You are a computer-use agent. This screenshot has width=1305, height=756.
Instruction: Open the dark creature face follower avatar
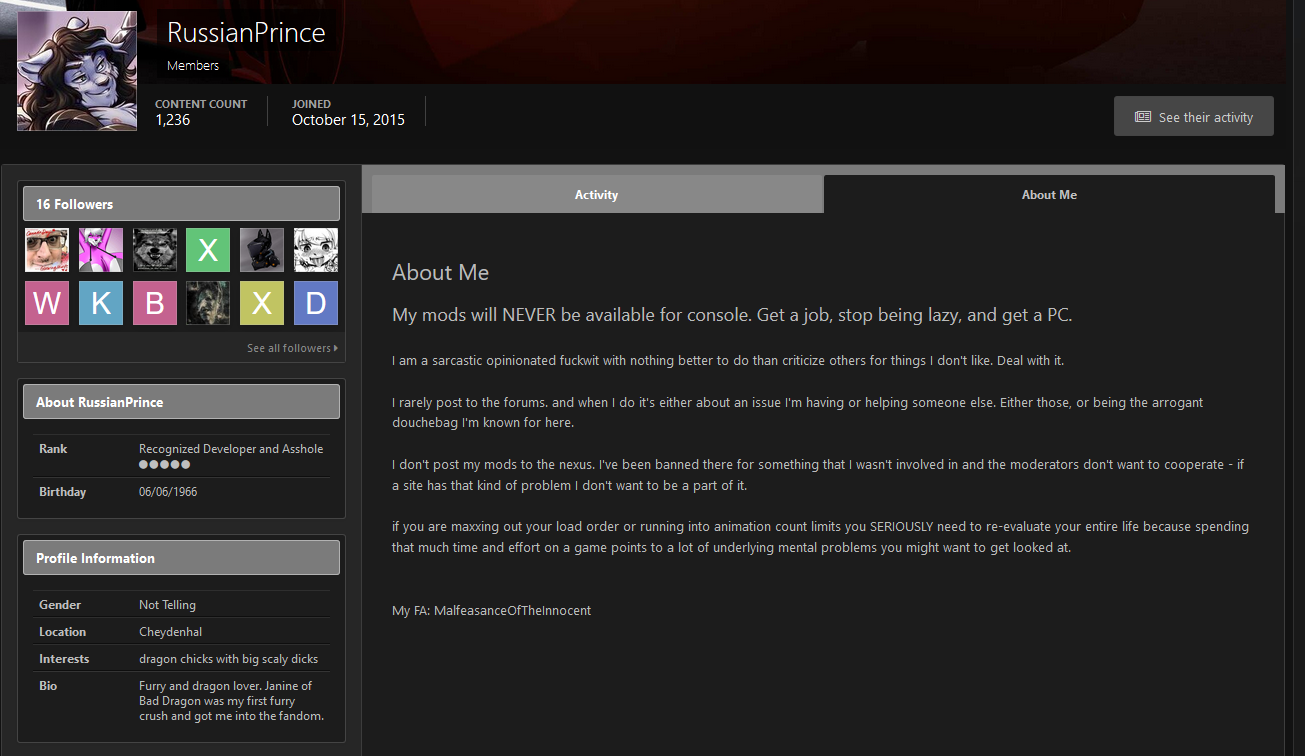208,303
